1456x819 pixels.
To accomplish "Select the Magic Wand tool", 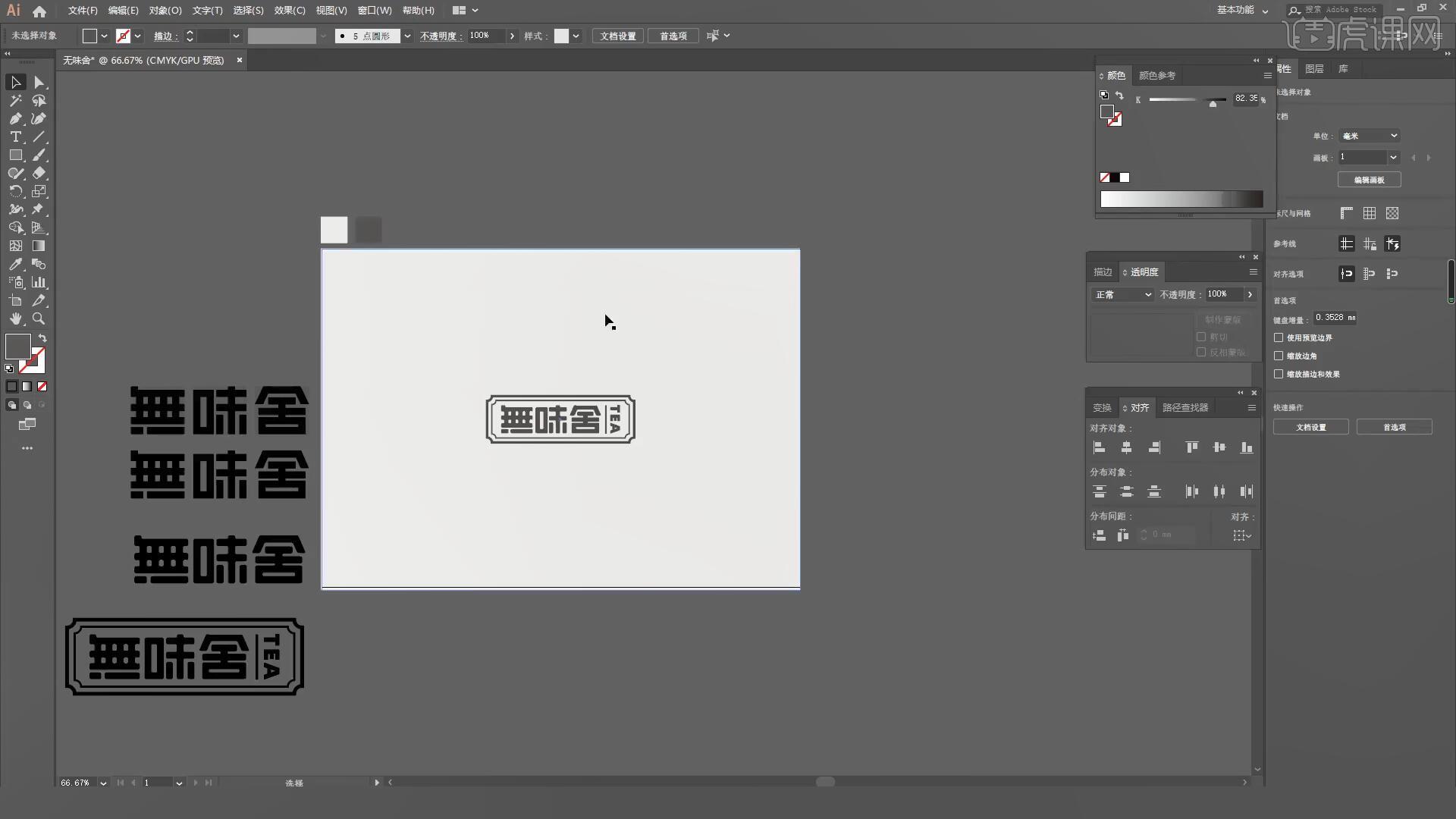I will click(x=15, y=101).
